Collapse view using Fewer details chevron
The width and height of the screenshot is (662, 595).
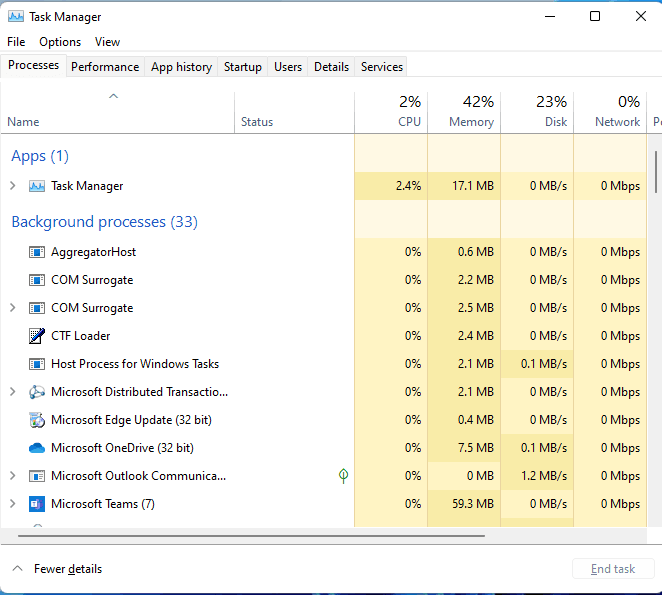click(17, 569)
